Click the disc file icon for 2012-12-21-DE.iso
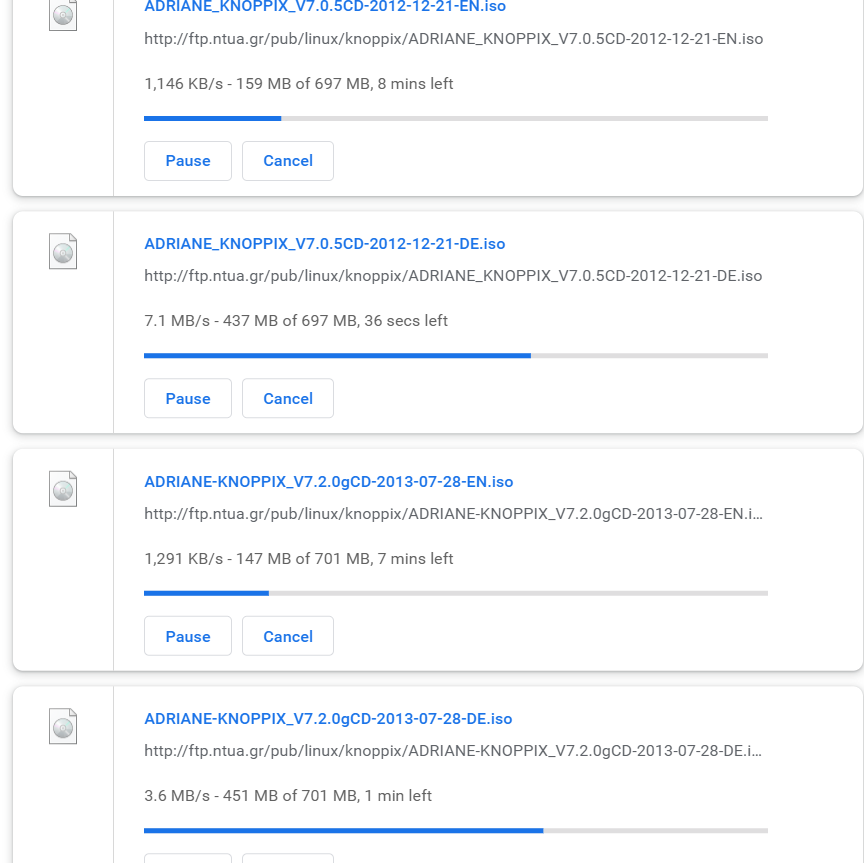 click(63, 251)
